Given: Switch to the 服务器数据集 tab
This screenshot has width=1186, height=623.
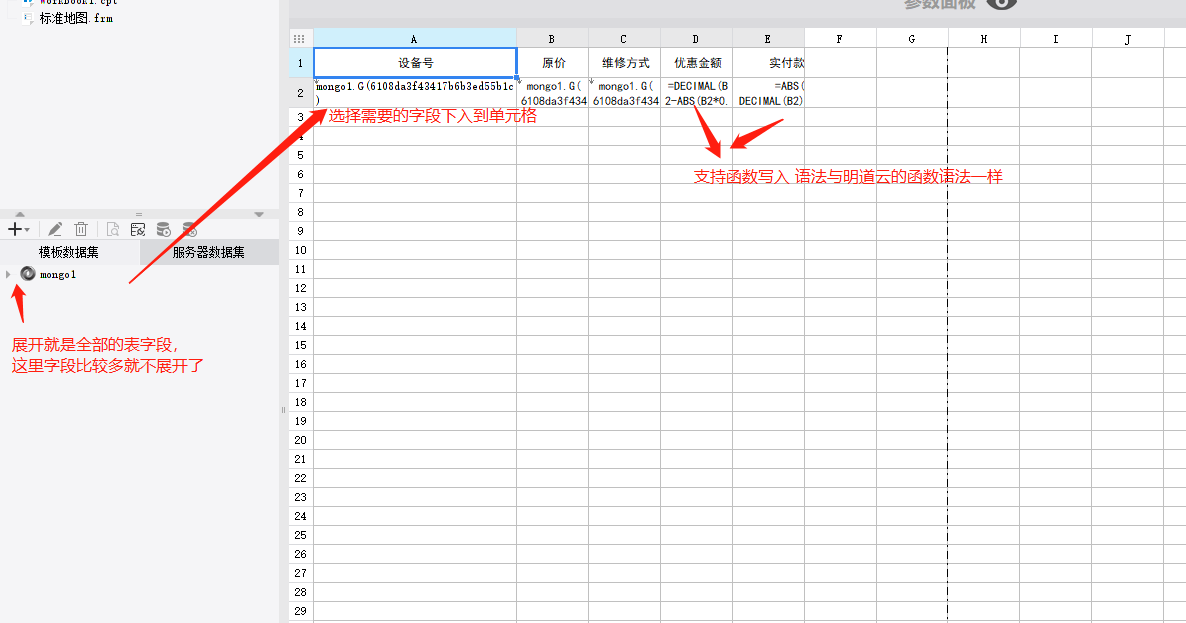Looking at the screenshot, I should pyautogui.click(x=209, y=252).
